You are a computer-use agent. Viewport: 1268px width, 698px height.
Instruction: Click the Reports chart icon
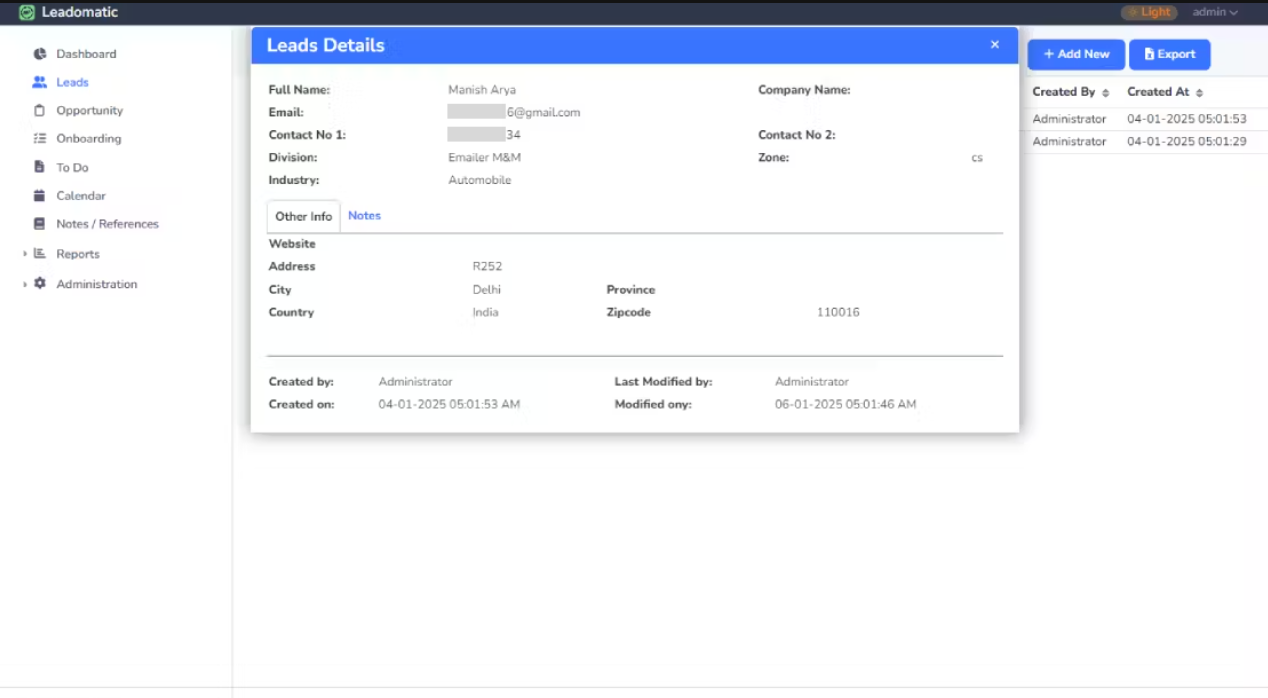40,254
